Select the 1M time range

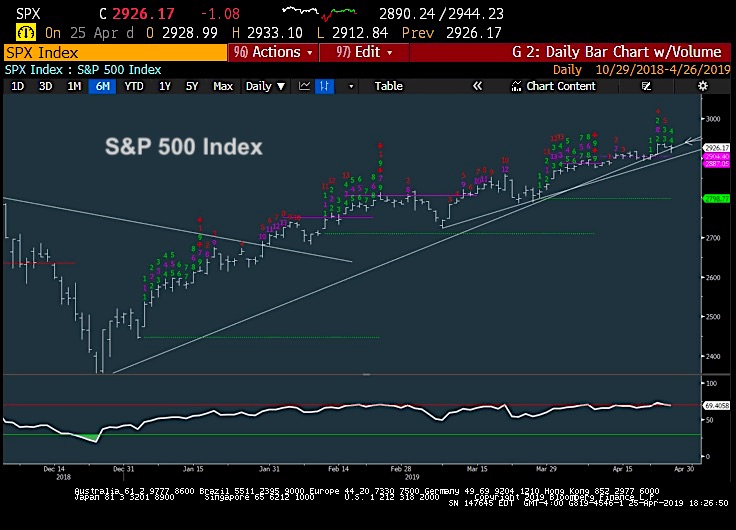pos(74,86)
